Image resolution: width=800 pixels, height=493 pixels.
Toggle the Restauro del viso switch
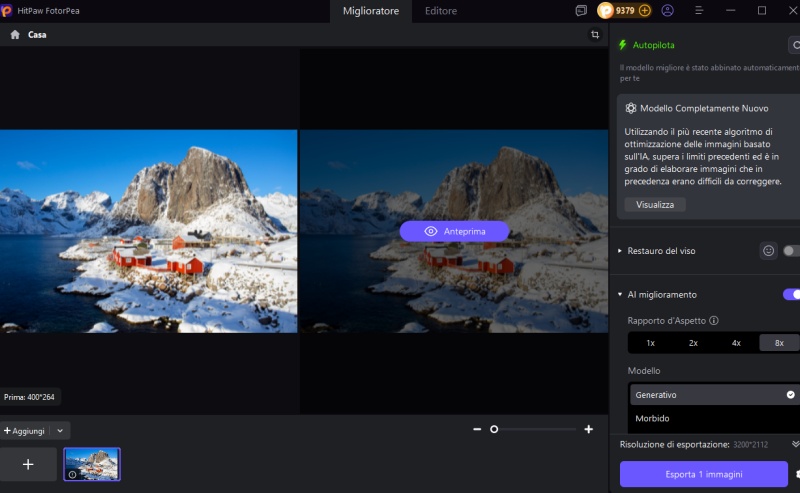(x=791, y=251)
